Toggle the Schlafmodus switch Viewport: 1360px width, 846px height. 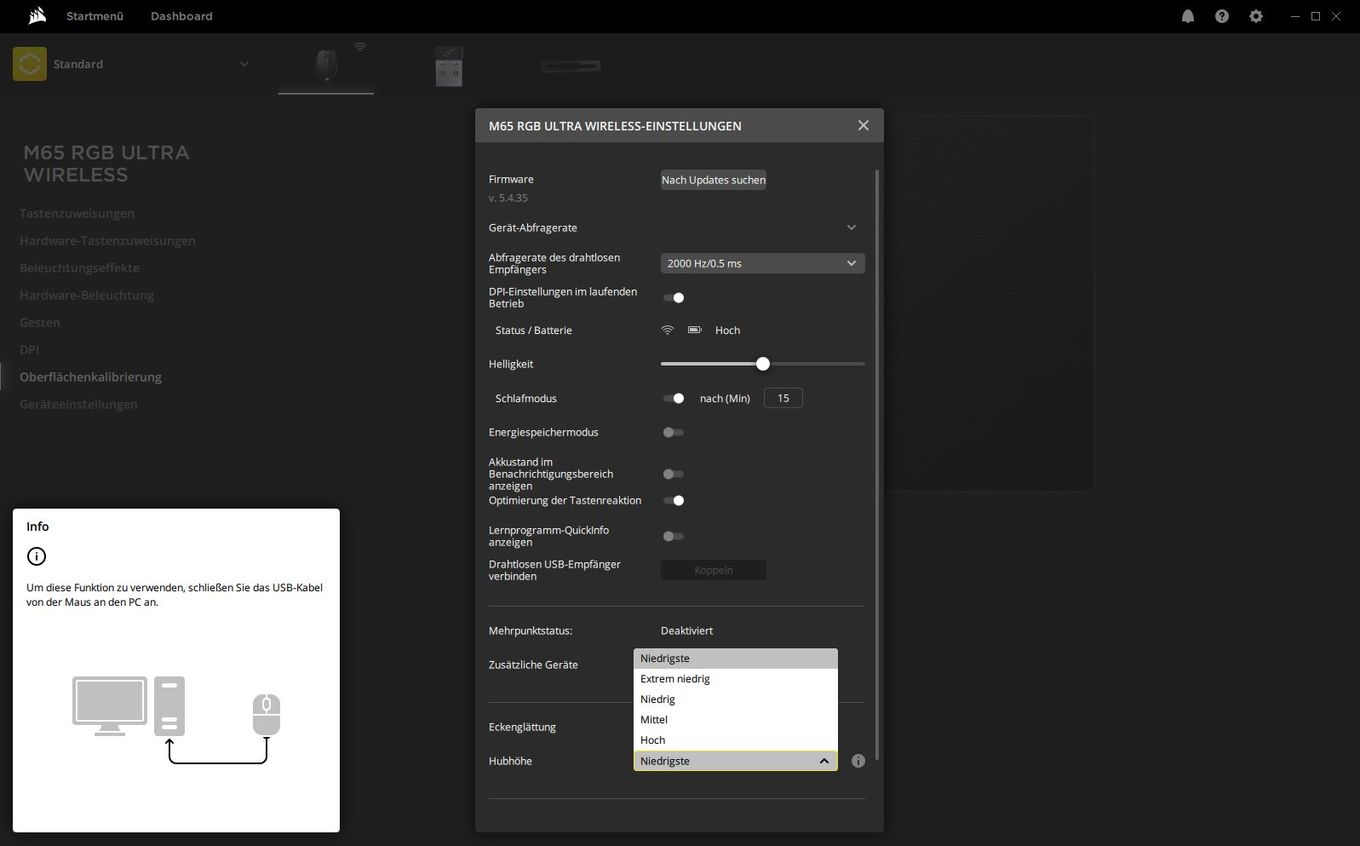pos(674,398)
